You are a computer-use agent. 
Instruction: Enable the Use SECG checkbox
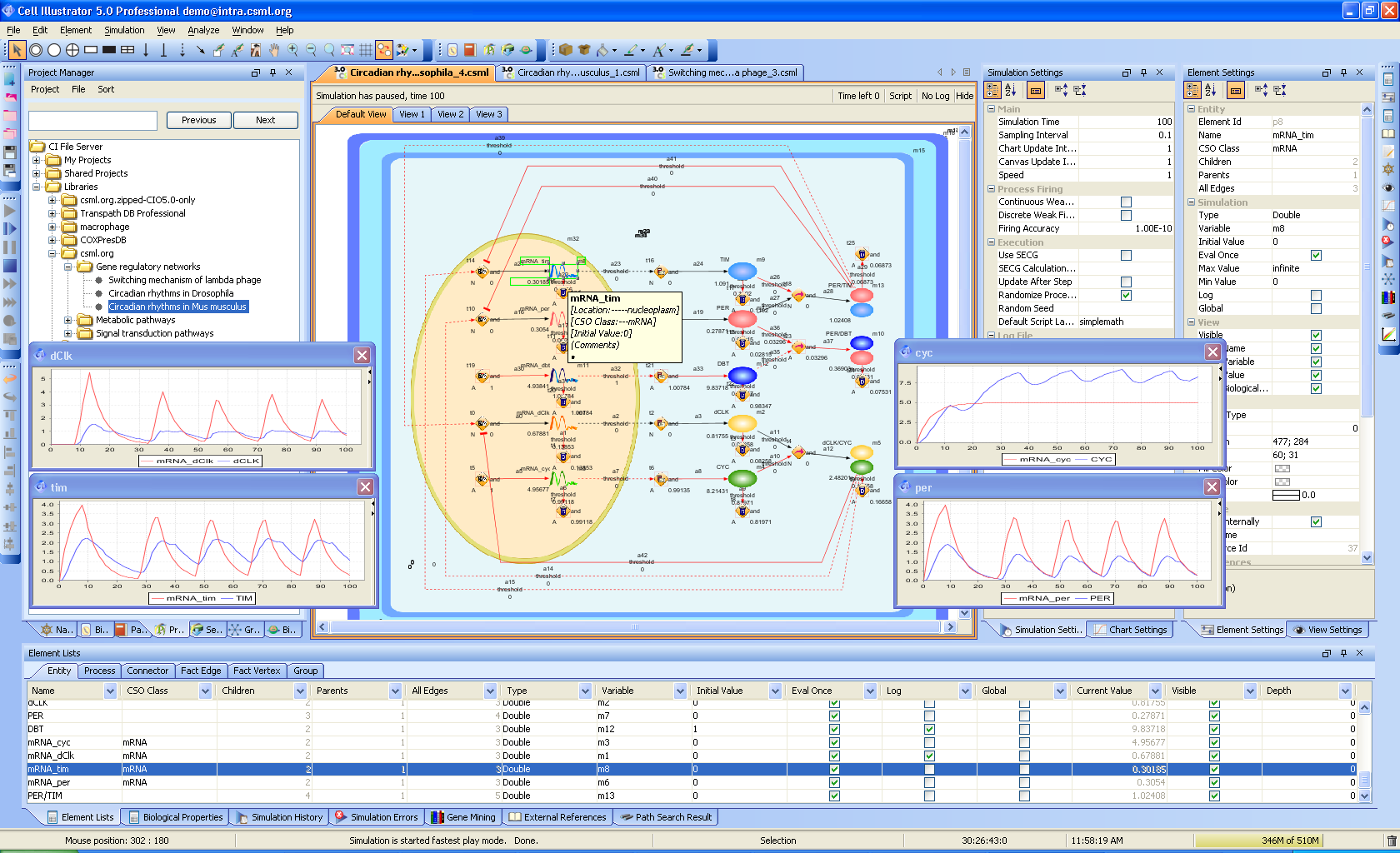click(x=1126, y=255)
